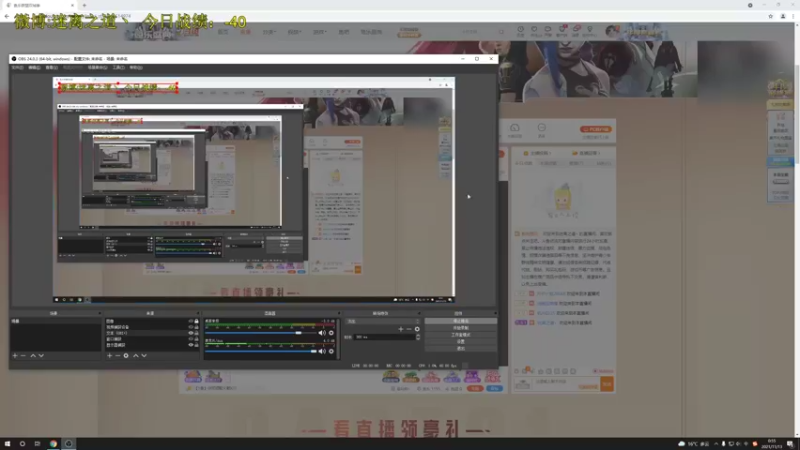Open OBS View menu

click(52, 67)
